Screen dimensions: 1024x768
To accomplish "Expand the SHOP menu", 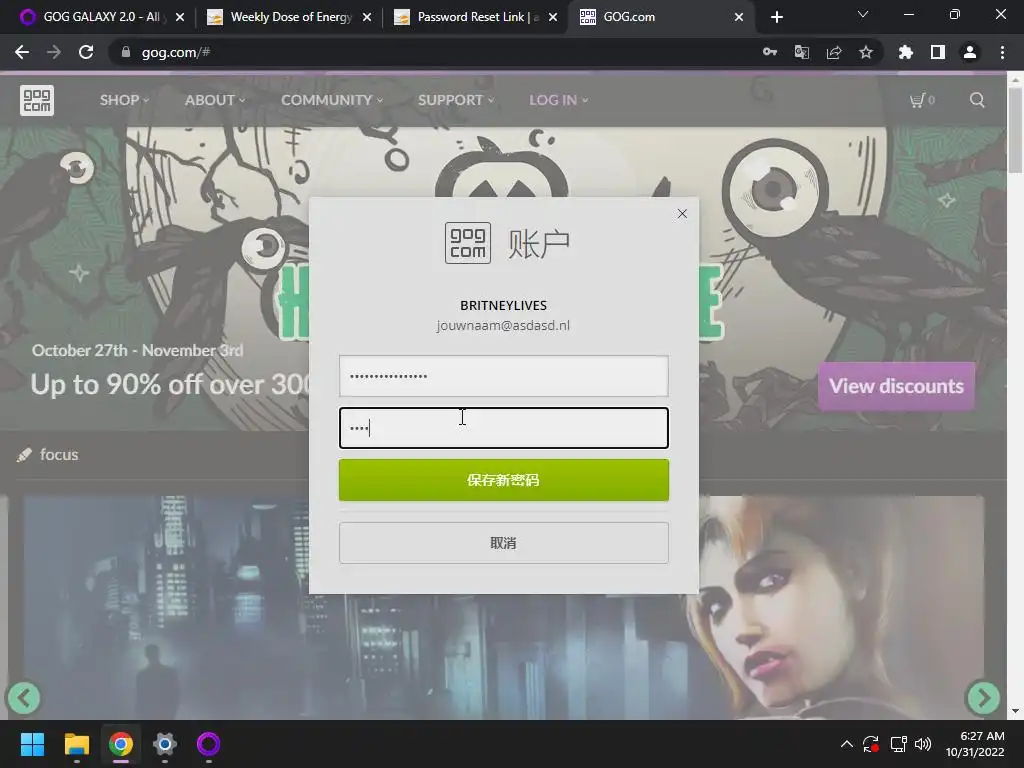I will 124,100.
